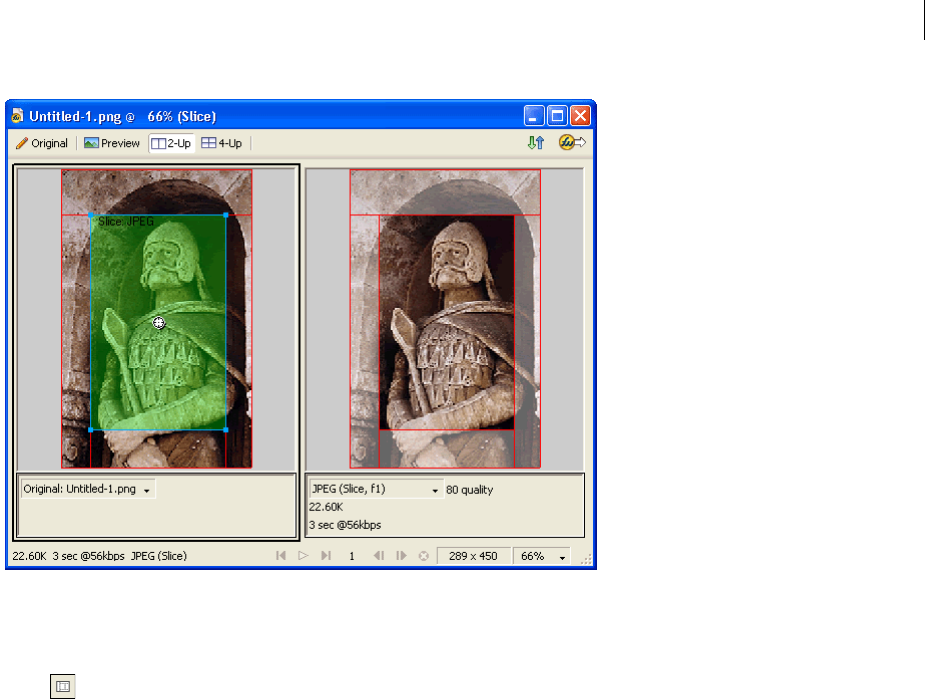The image size is (925, 699).
Task: Step to next frame button
Action: 401,556
